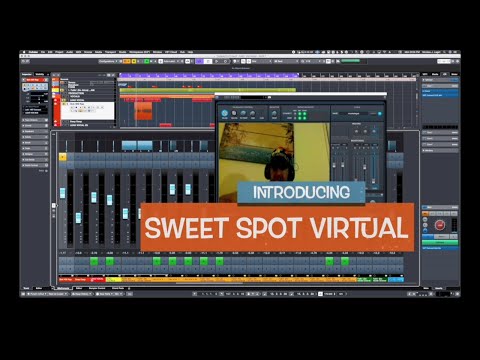Click the green level meter in top toolbar
Screen dimensions: 480x360
pos(351,61)
